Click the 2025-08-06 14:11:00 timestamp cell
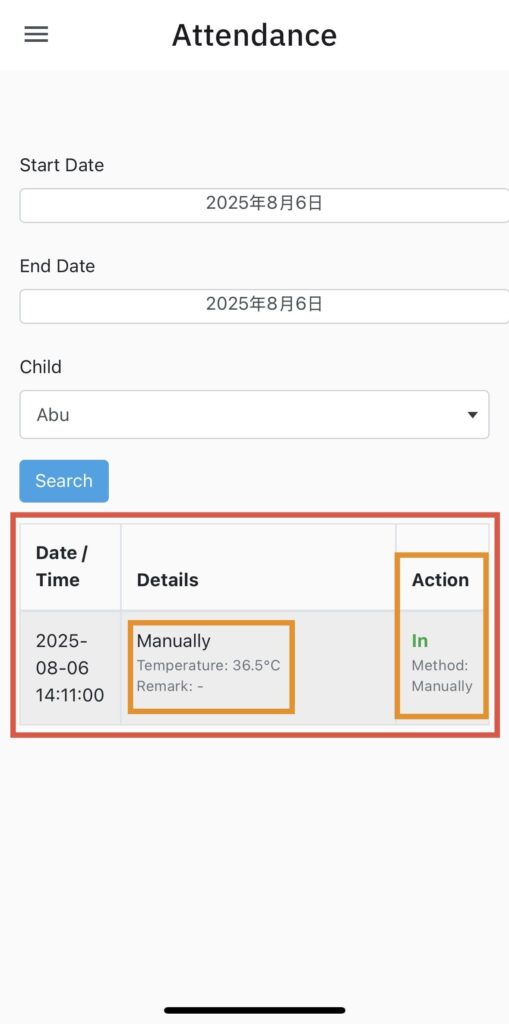The height and width of the screenshot is (1024, 509). (70, 667)
